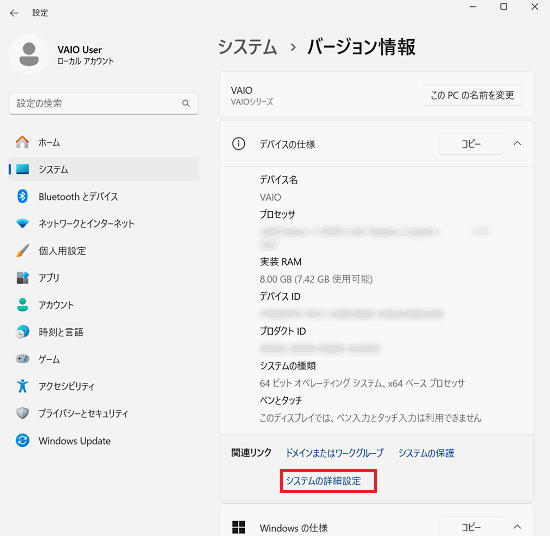Viewport: 550px width, 536px height.
Task: Click the システム monitor icon
Action: 22,169
